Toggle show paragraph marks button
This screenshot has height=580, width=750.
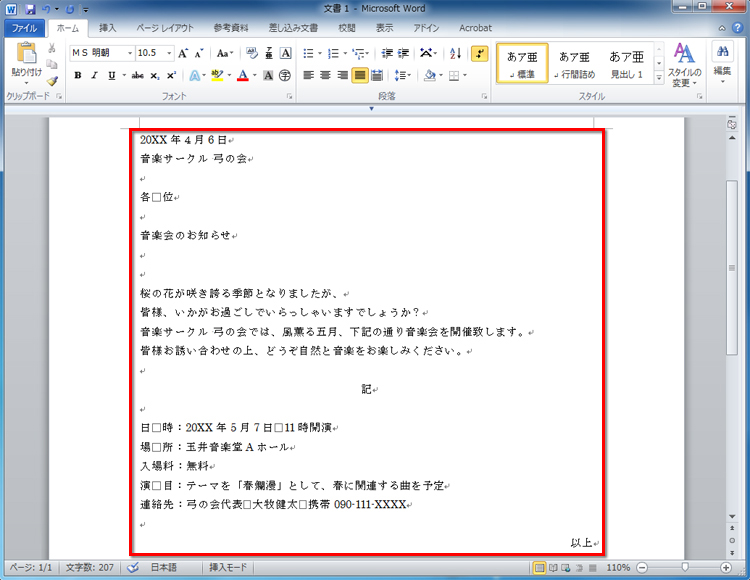479,53
